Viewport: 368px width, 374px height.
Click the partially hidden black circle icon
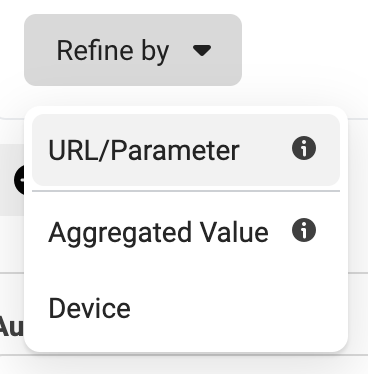(19, 180)
